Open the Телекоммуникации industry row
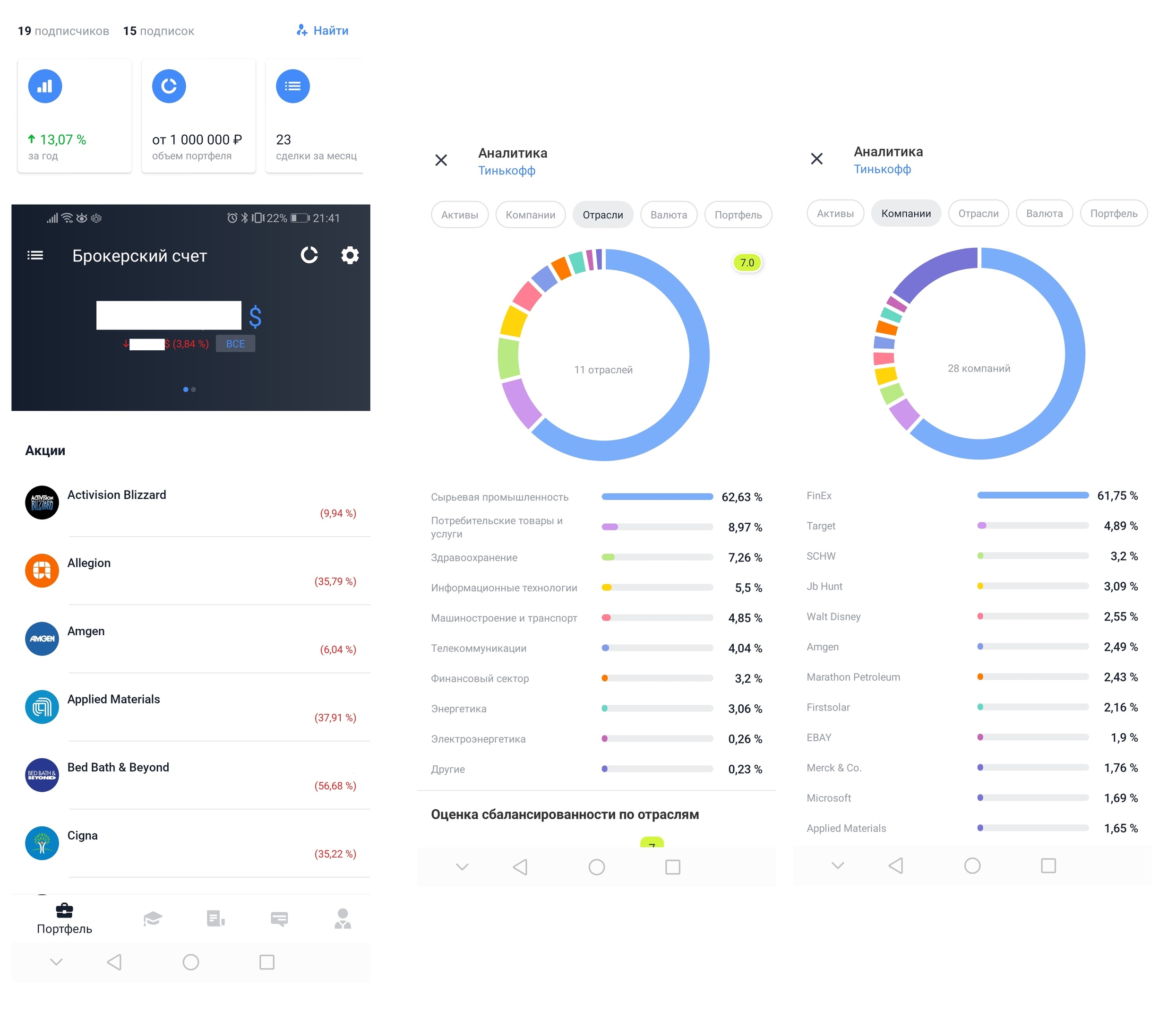1176x1021 pixels. tap(596, 649)
